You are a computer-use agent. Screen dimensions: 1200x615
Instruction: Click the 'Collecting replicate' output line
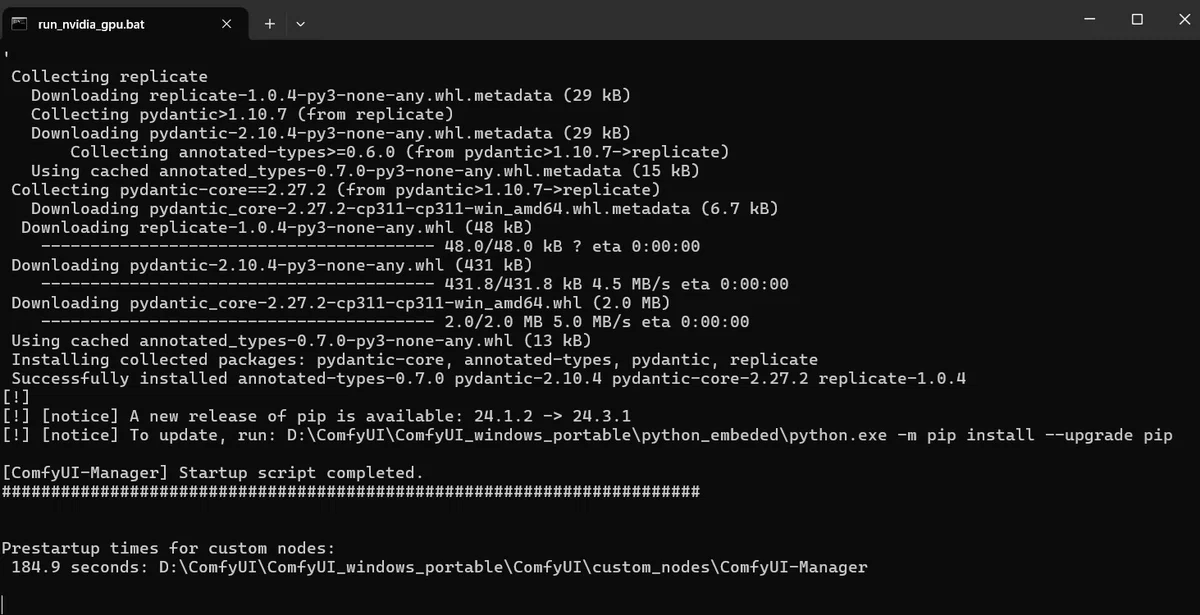110,77
